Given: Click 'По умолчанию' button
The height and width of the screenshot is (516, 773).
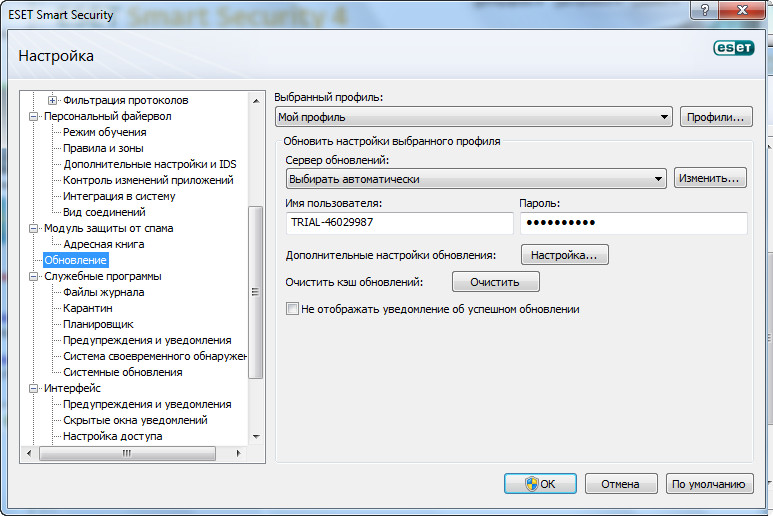Looking at the screenshot, I should pos(709,484).
